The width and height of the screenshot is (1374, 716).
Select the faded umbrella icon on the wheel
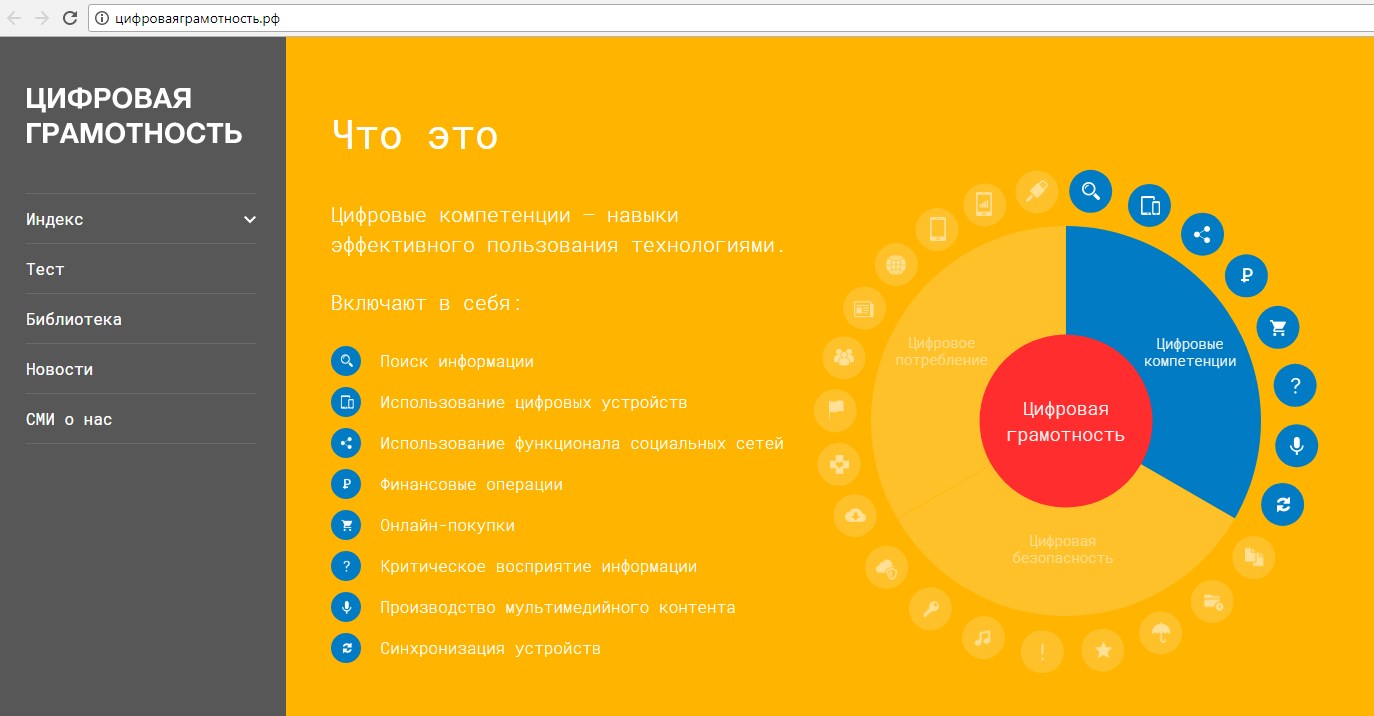click(1161, 632)
